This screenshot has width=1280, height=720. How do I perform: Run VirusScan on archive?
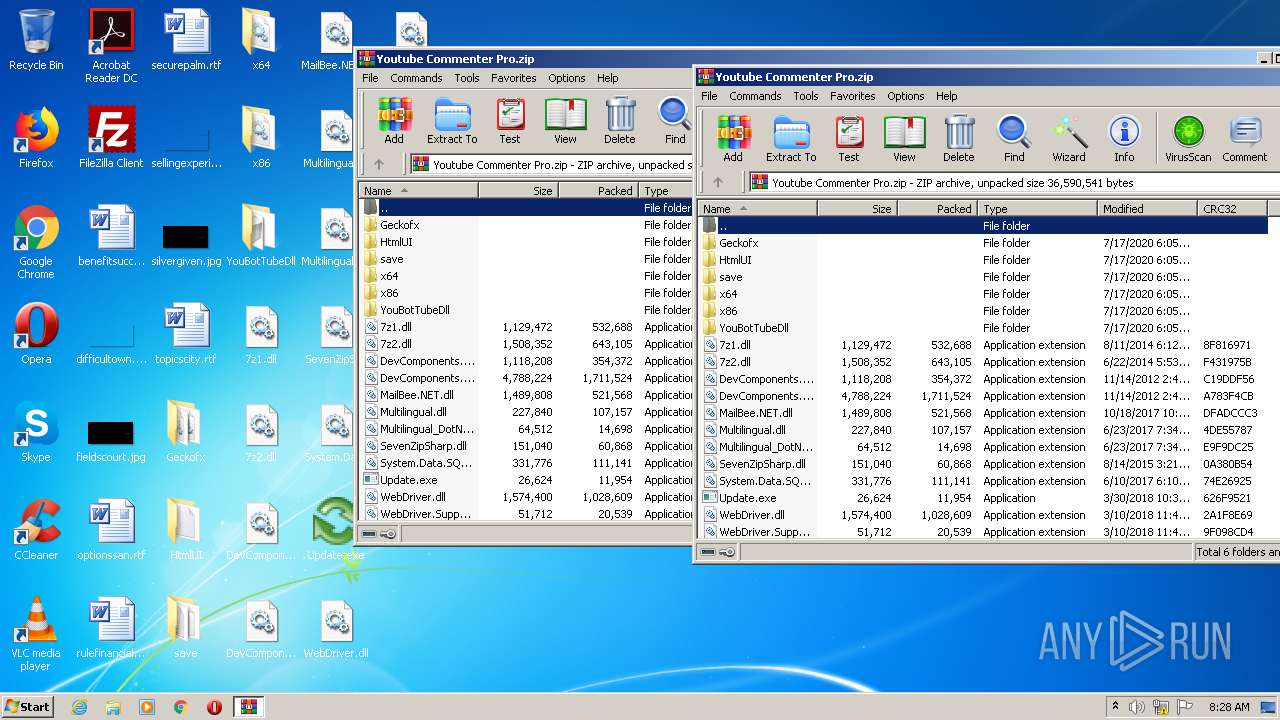(1188, 138)
